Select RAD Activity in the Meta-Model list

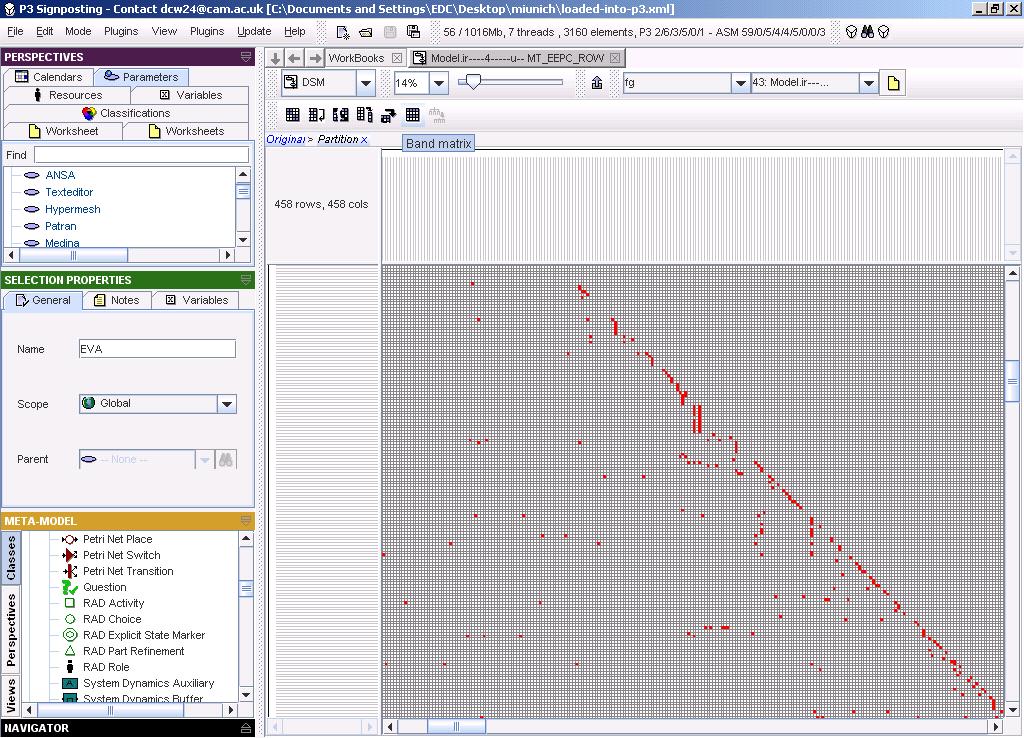coord(113,603)
